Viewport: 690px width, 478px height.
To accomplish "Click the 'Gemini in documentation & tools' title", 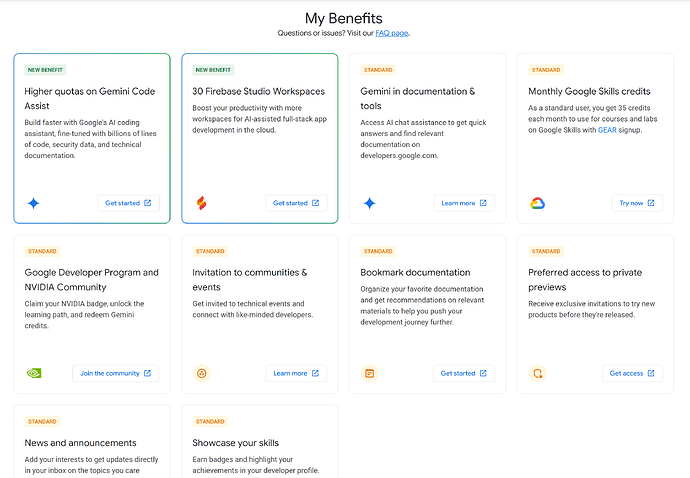I will click(x=418, y=99).
